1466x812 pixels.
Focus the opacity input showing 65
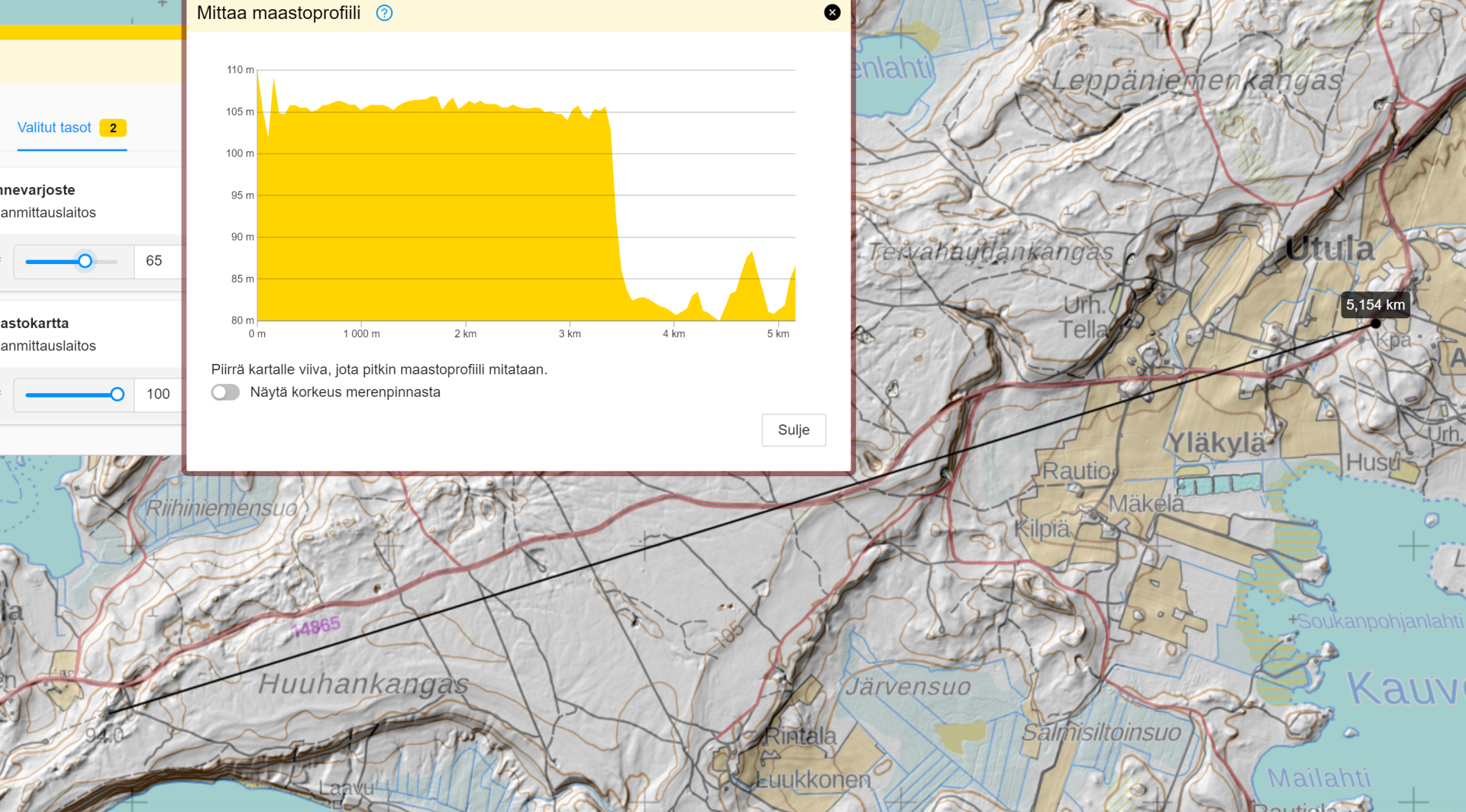[x=157, y=261]
